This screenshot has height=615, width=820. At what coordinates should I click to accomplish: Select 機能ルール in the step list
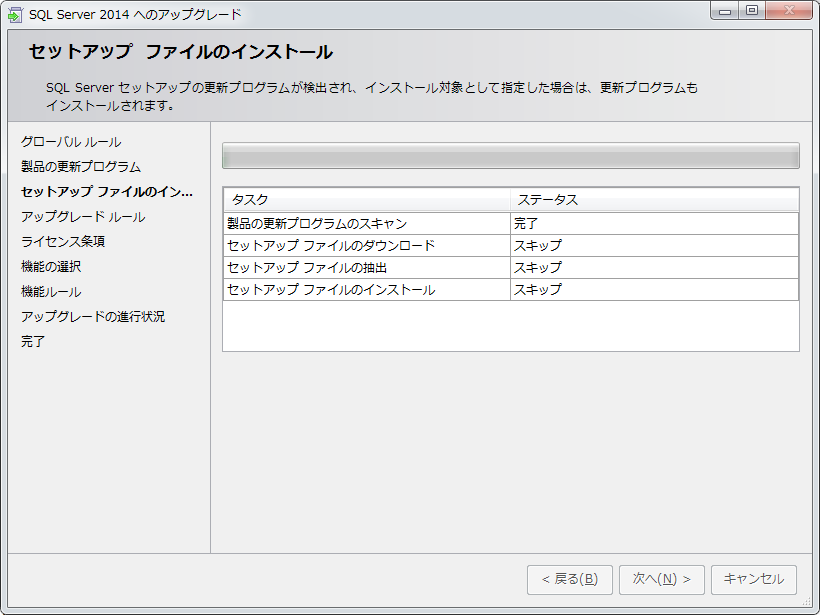coord(51,292)
